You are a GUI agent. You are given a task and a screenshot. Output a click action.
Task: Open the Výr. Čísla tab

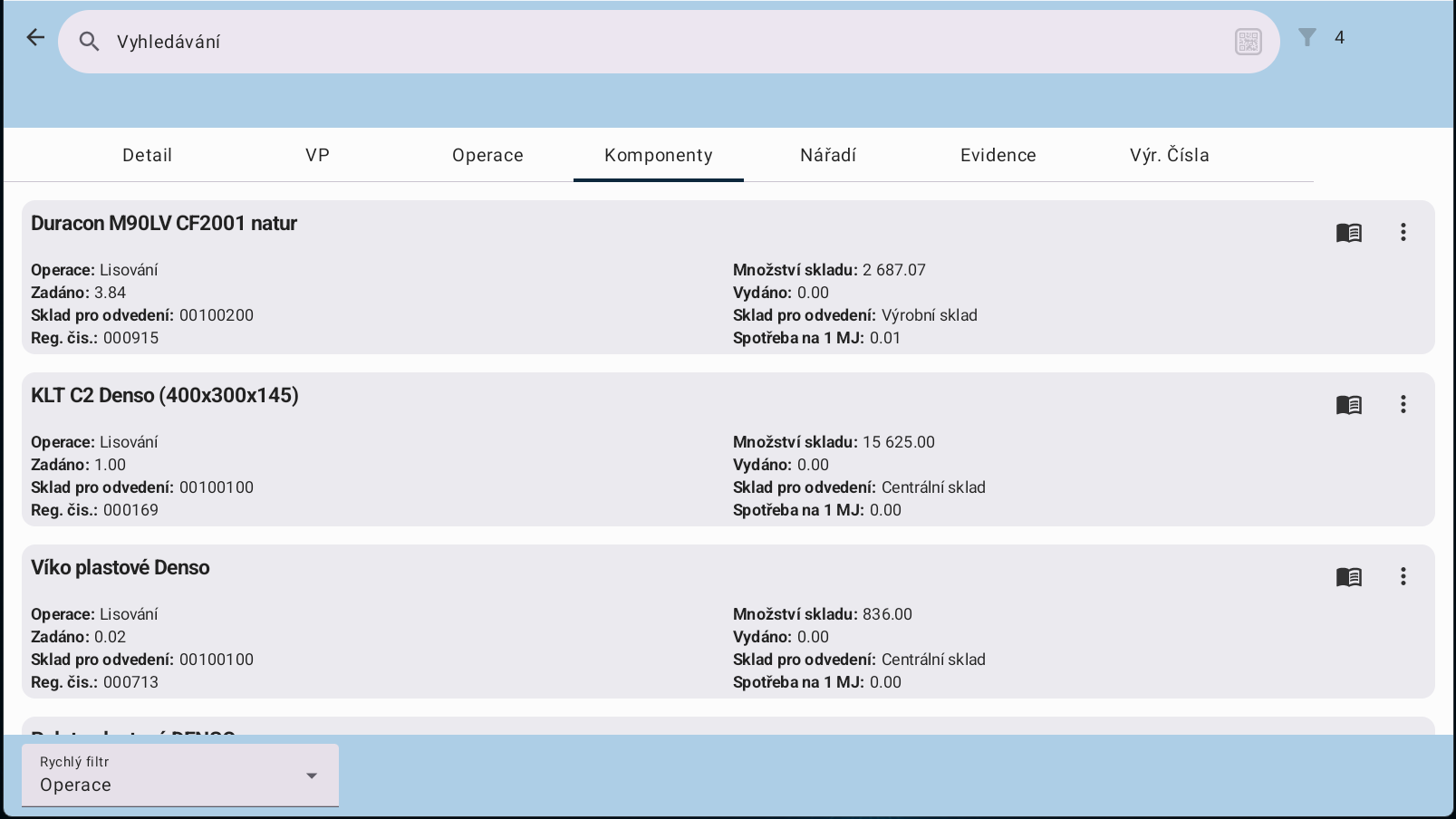pos(1169,155)
